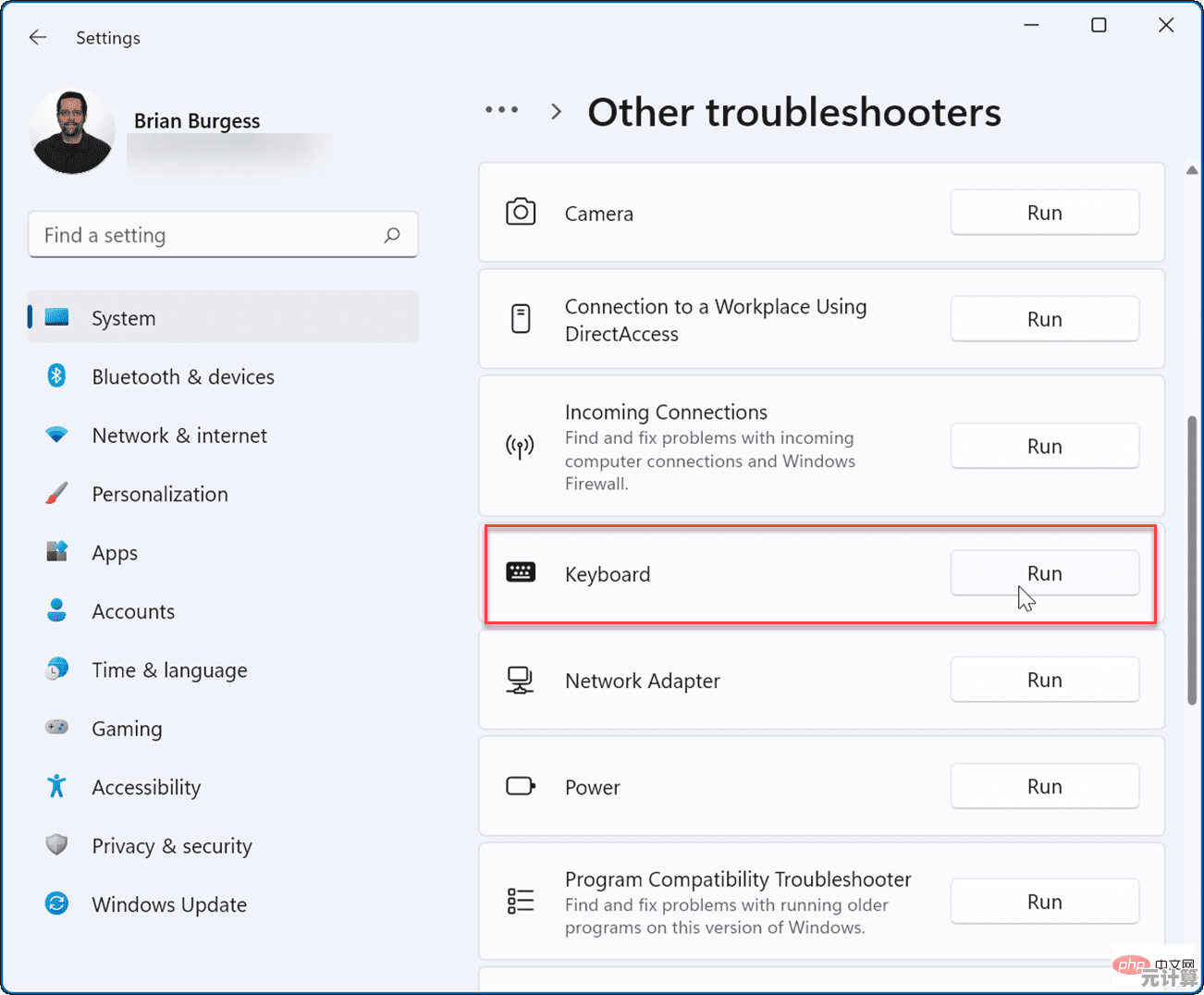Click the Brian Burgess profile picture

(71, 130)
